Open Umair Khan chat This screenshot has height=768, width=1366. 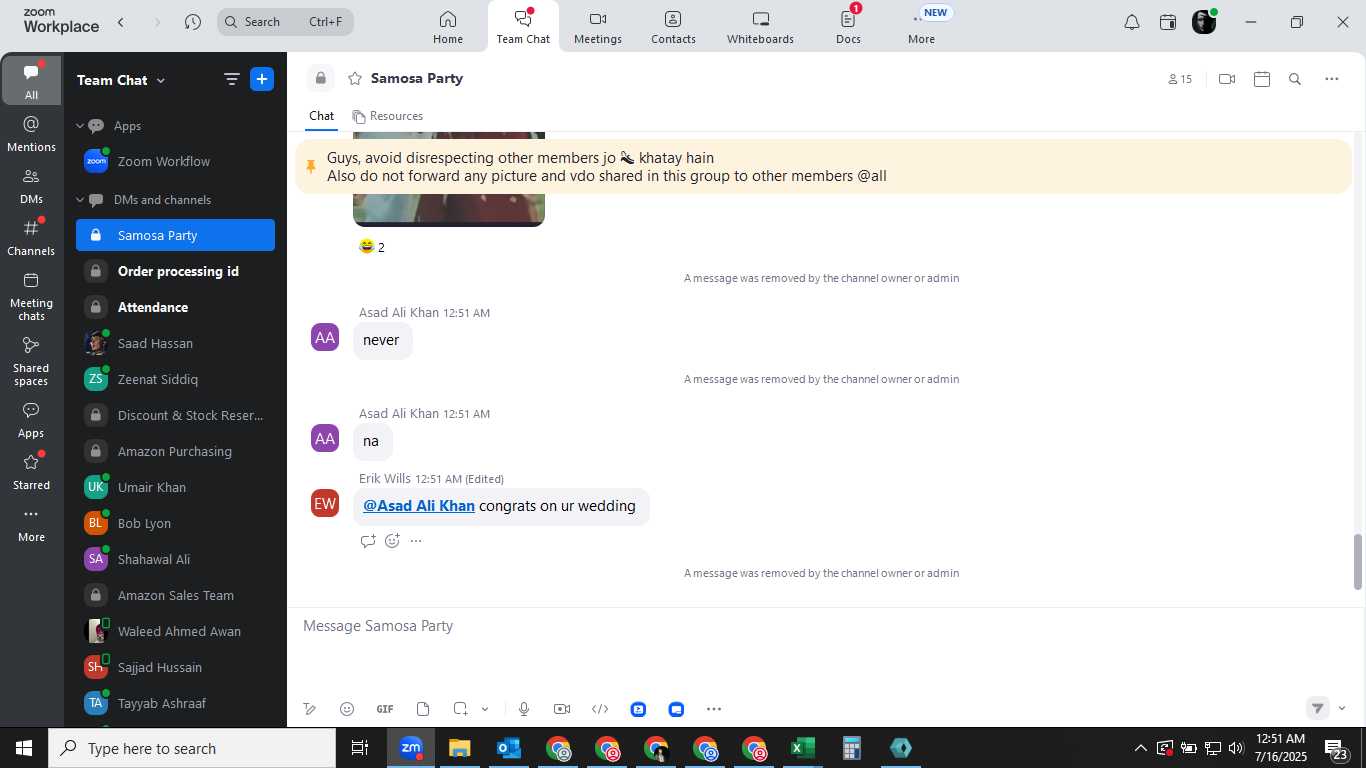pos(175,488)
